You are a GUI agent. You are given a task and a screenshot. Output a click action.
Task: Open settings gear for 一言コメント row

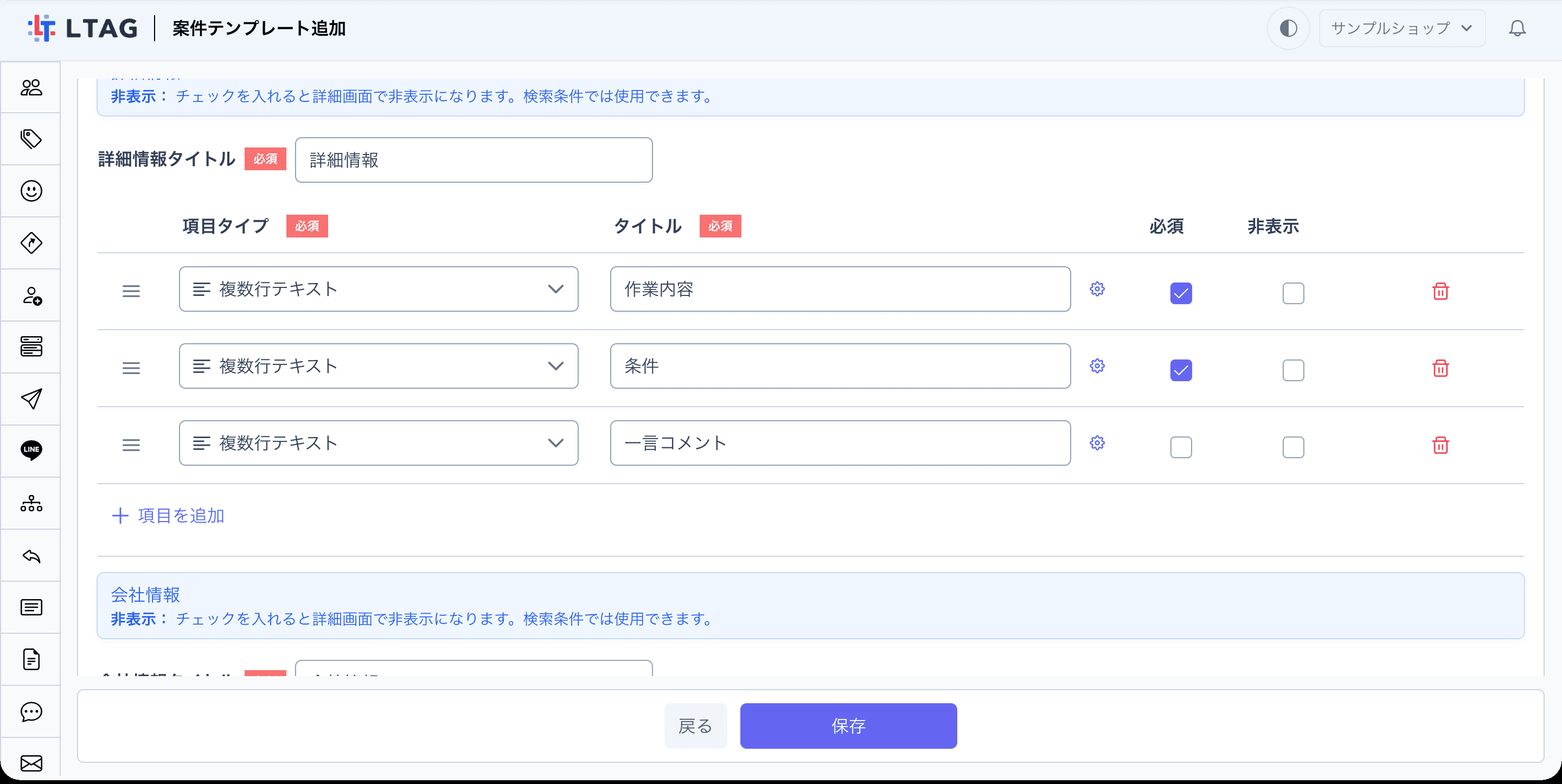coord(1097,443)
